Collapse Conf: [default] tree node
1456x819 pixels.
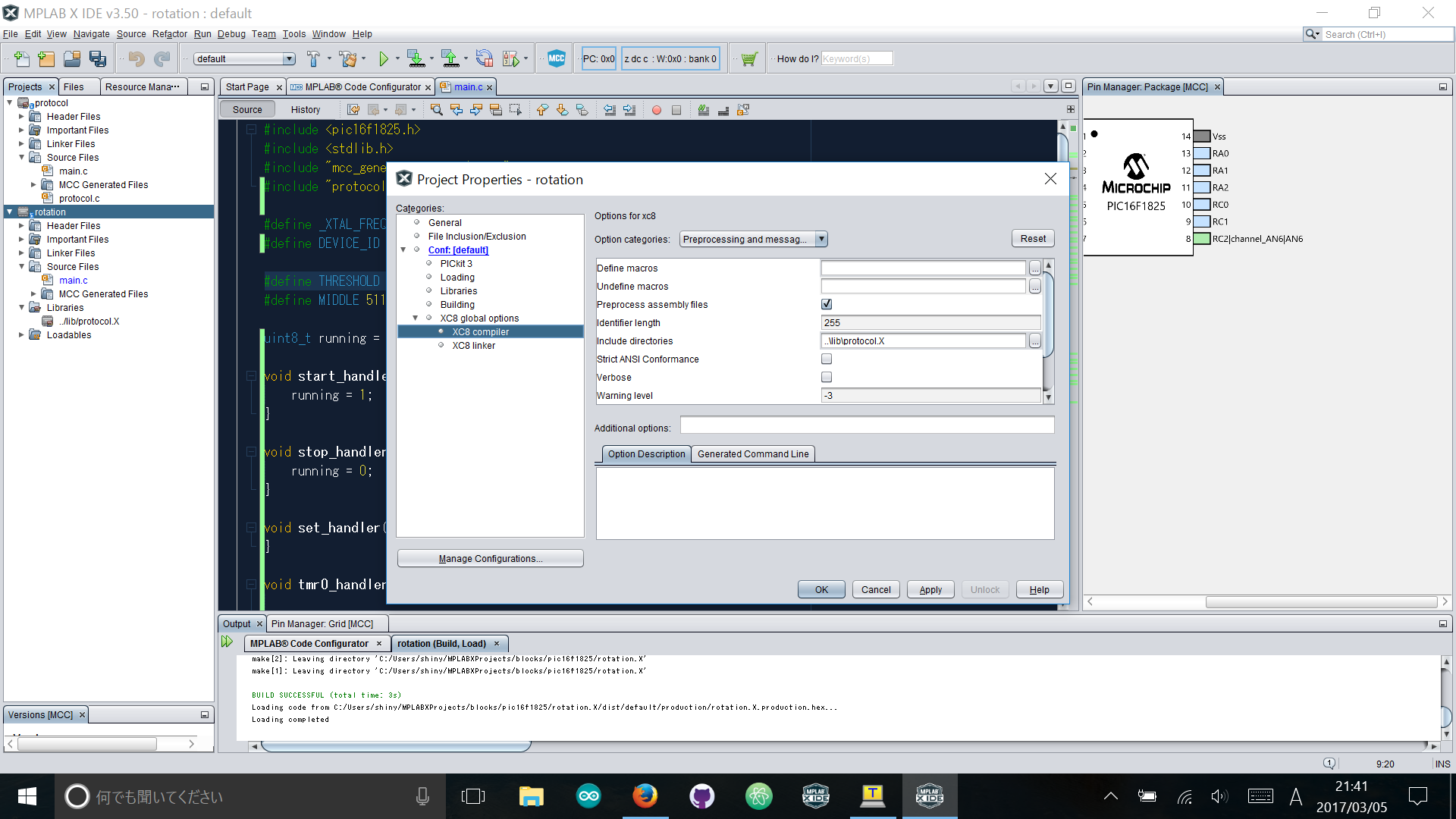pos(403,249)
